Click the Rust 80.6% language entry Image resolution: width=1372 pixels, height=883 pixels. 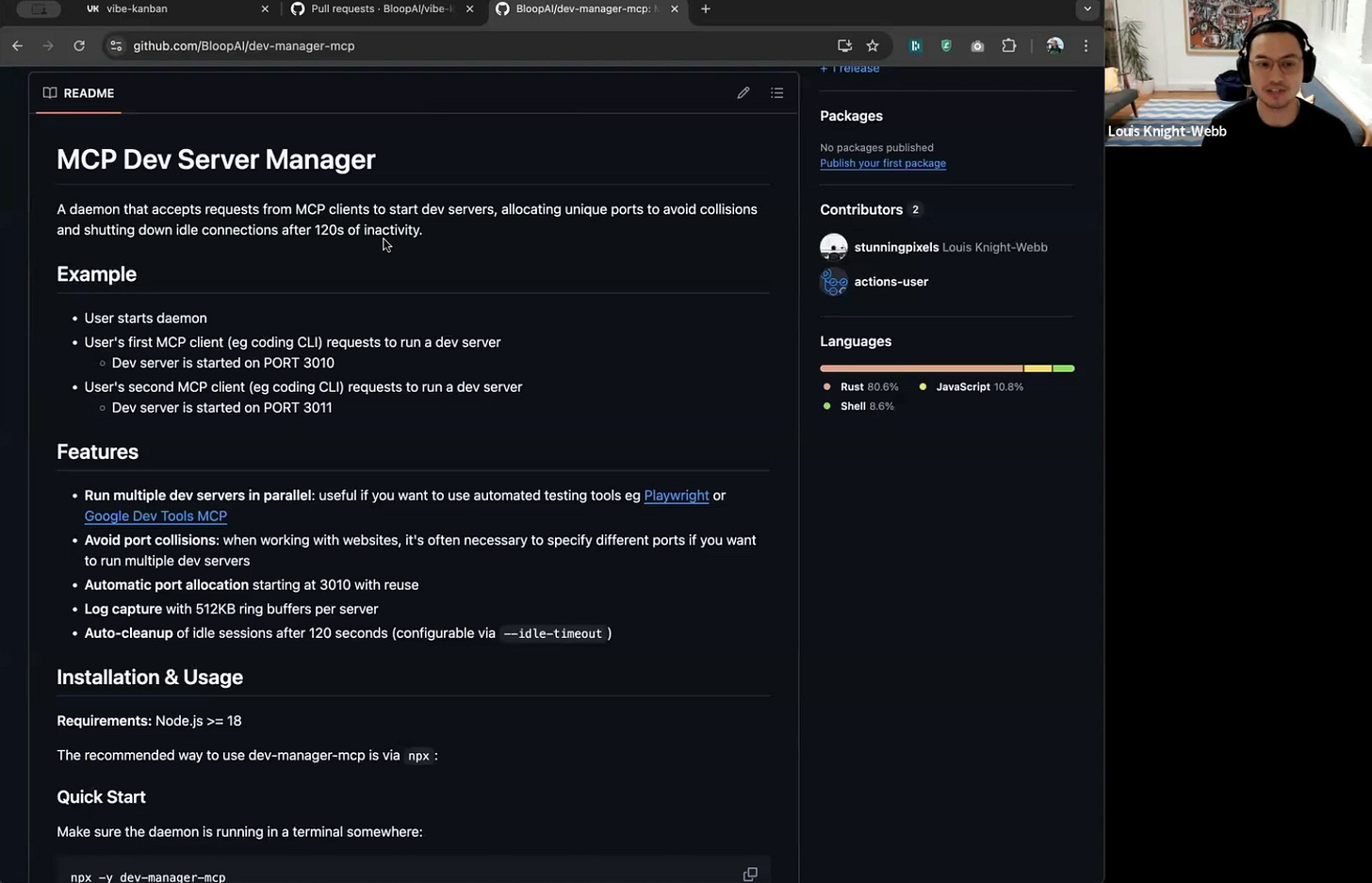(860, 386)
